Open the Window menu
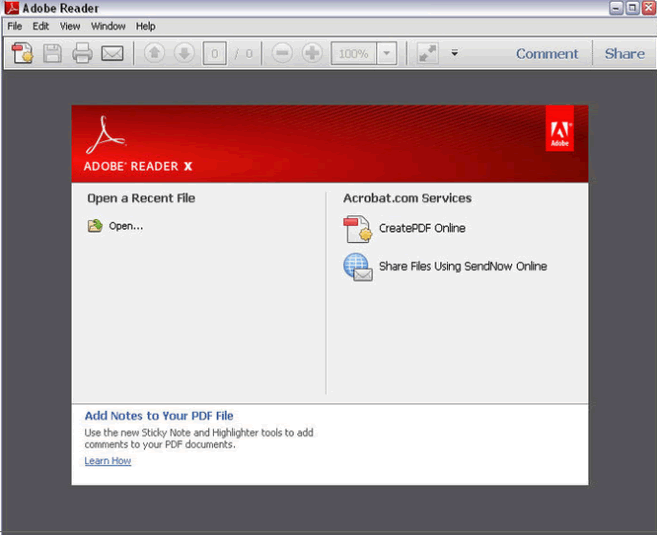657x535 pixels. pos(108,26)
